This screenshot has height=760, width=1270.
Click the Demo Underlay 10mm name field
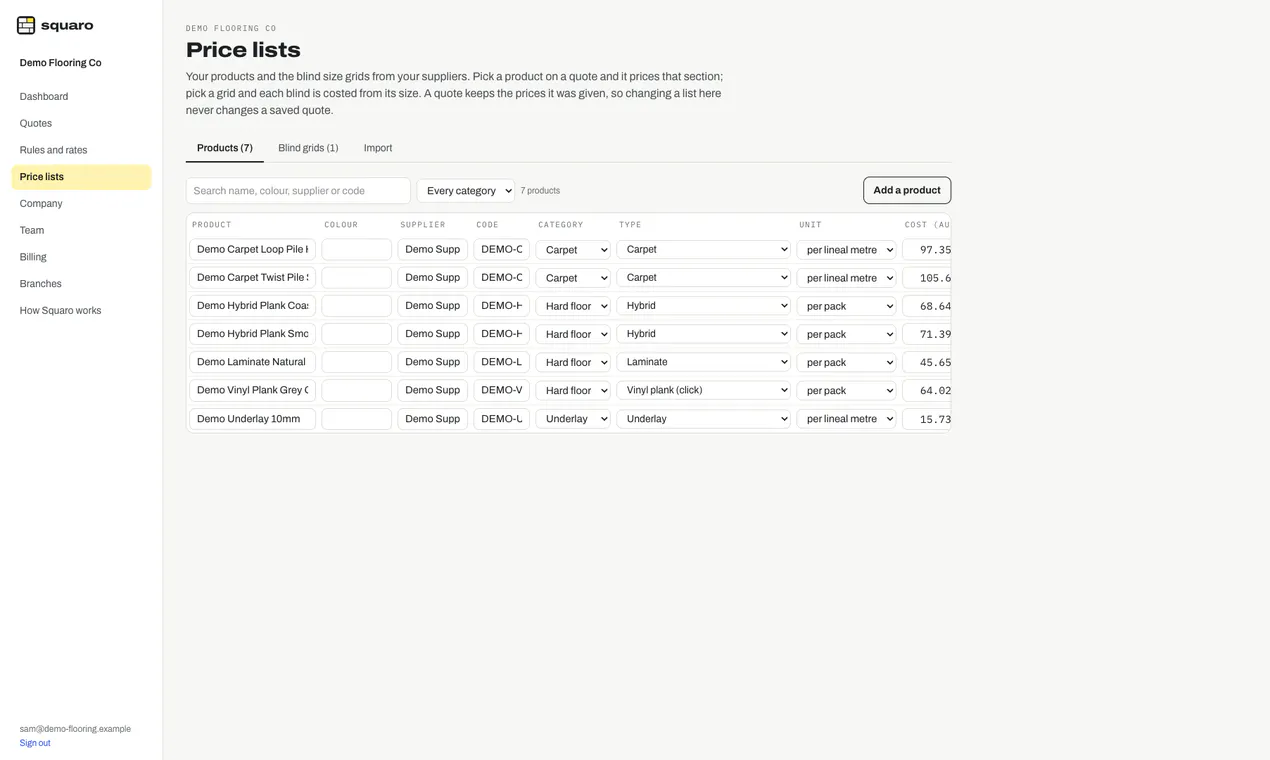(x=253, y=419)
